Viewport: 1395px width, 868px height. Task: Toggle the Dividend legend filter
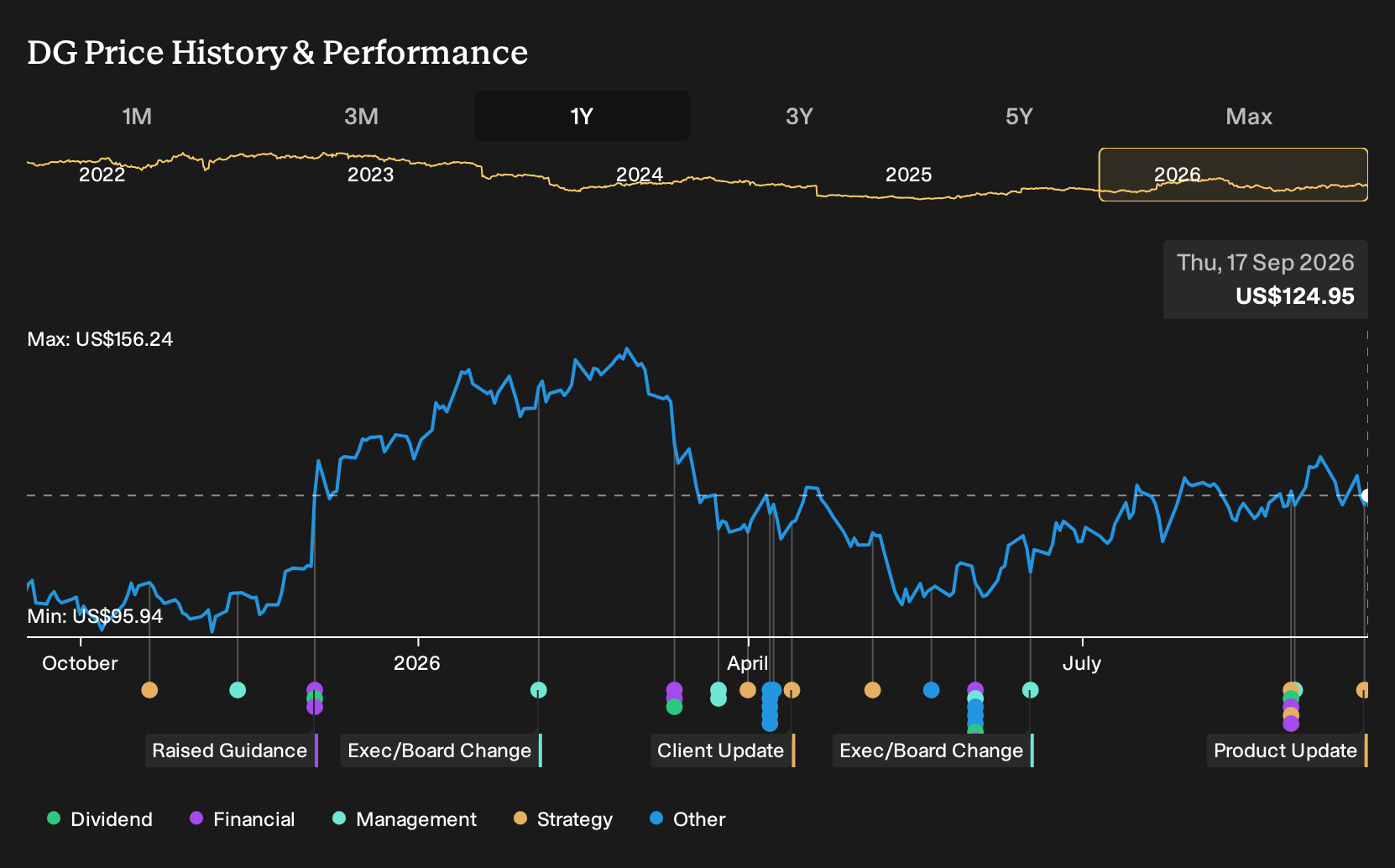(100, 819)
